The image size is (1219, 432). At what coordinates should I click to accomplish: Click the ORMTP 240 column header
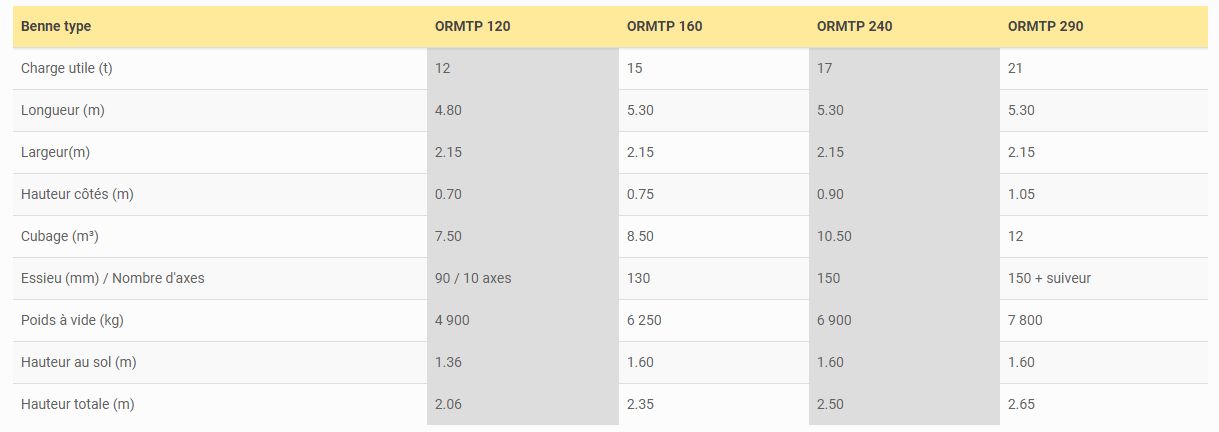tap(854, 26)
